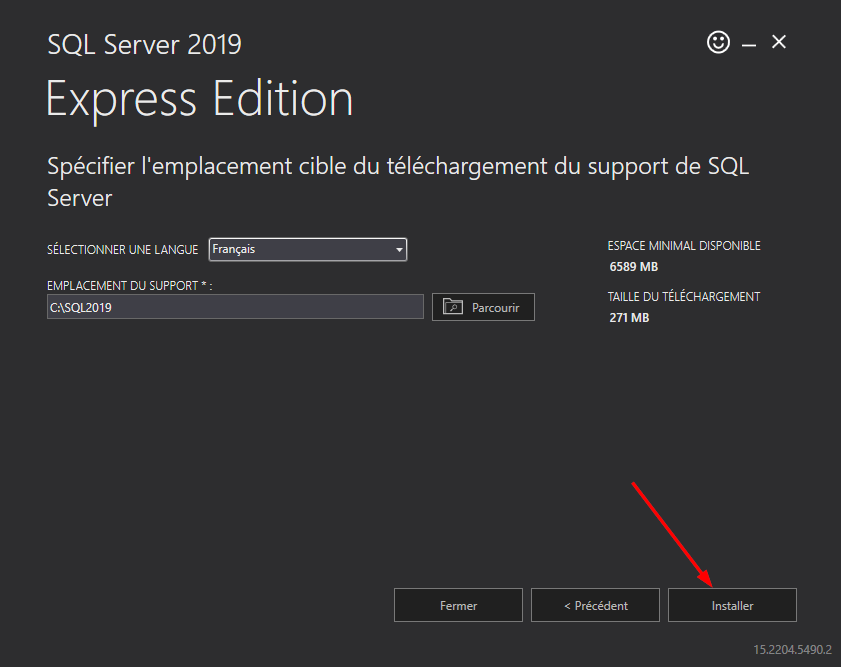Click the smiley feedback icon in the title bar

pos(718,42)
